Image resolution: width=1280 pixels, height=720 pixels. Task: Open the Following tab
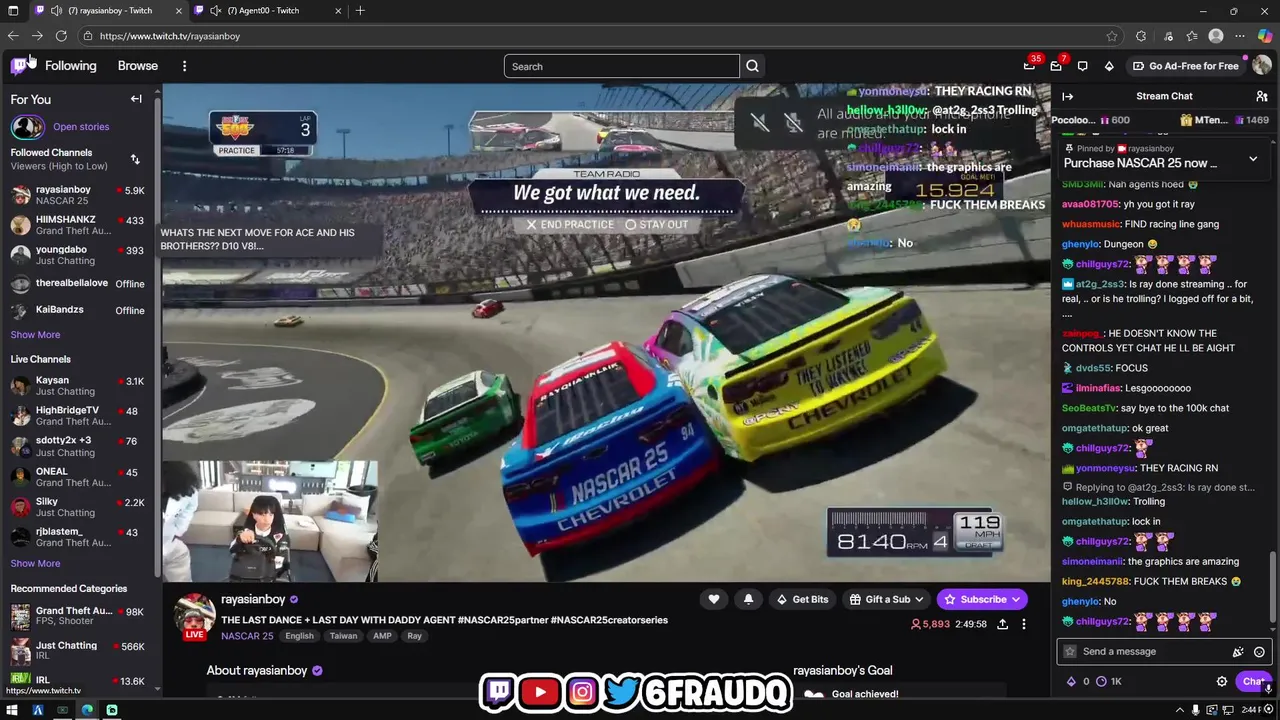70,66
